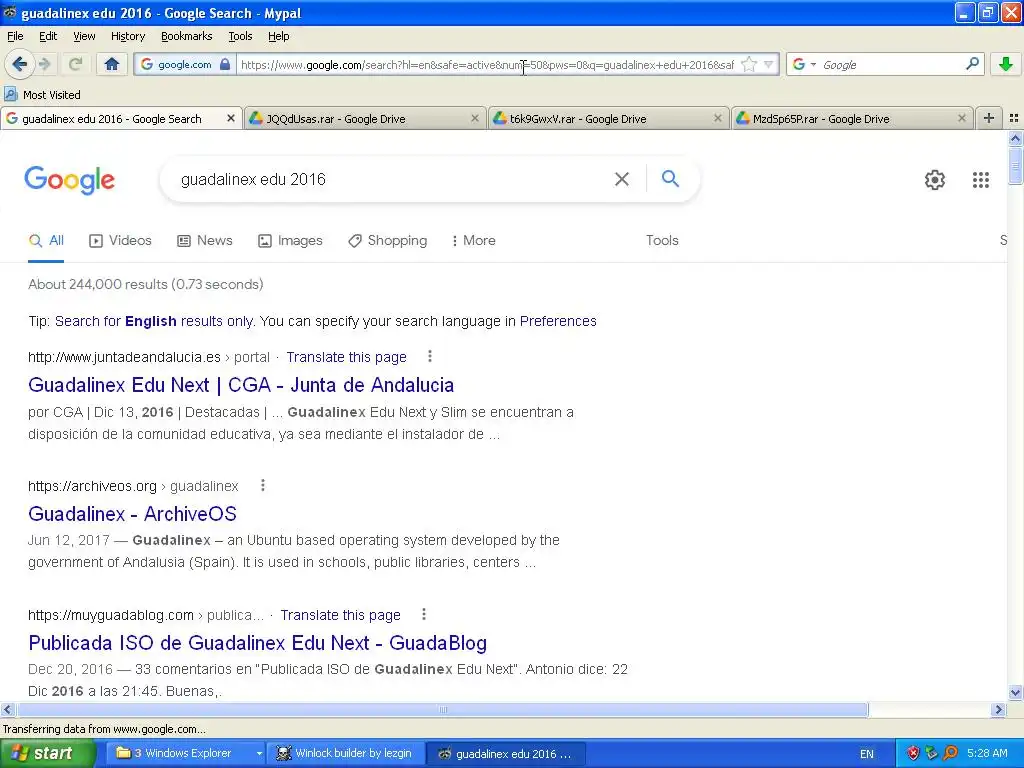Screen dimensions: 1024x768
Task: Open the Most Visited bookmarks folder
Action: click(x=43, y=95)
